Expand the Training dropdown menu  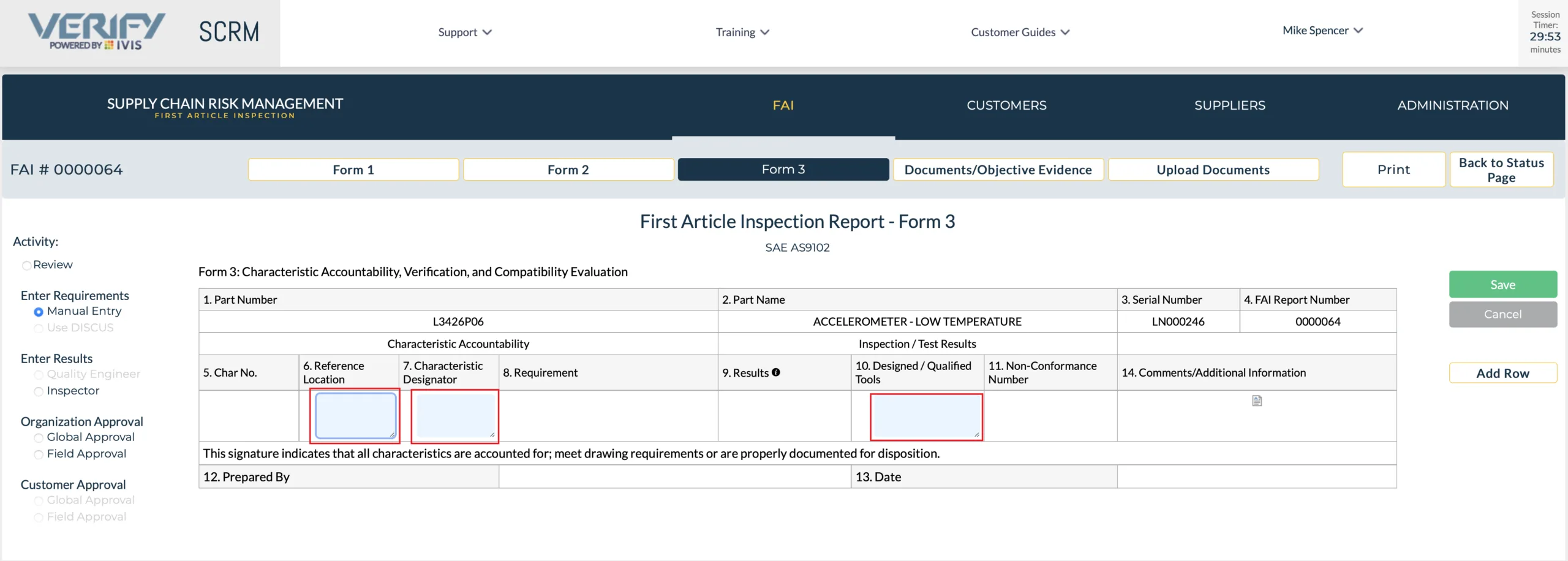point(742,32)
